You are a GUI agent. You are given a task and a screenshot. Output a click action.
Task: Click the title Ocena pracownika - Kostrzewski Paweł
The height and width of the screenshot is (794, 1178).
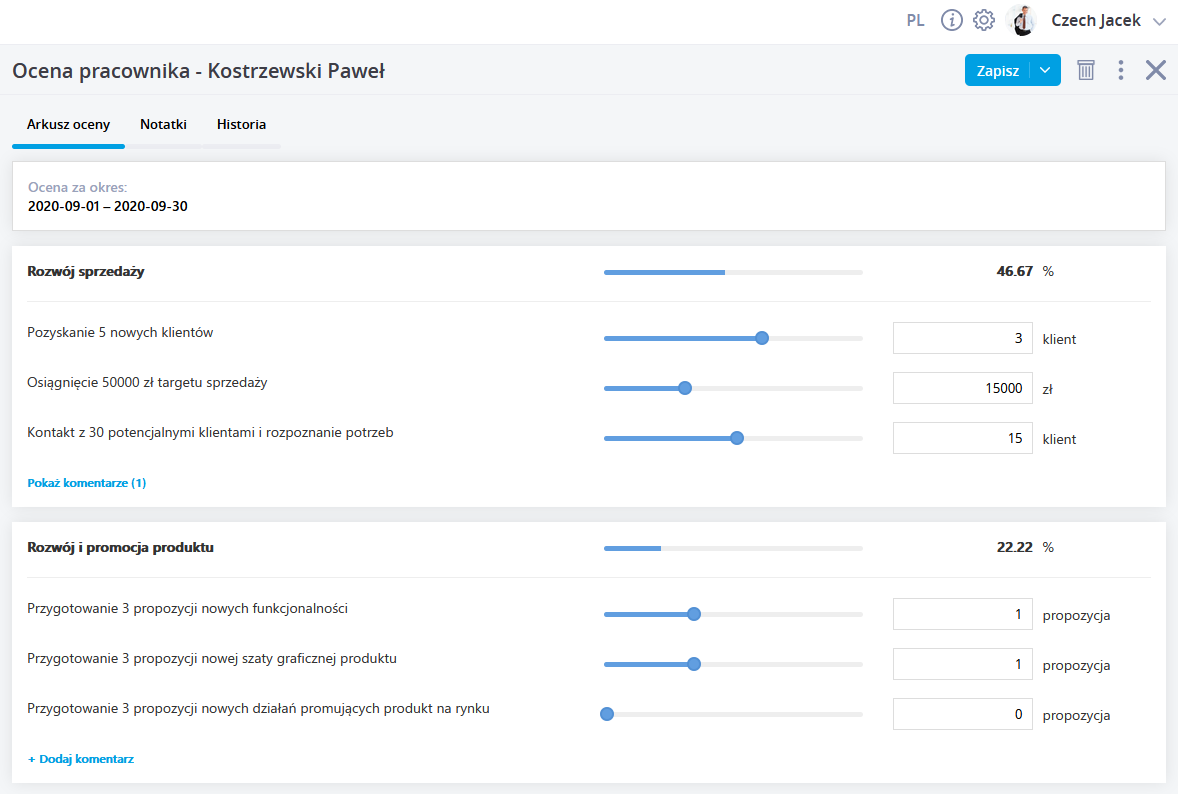[x=198, y=71]
